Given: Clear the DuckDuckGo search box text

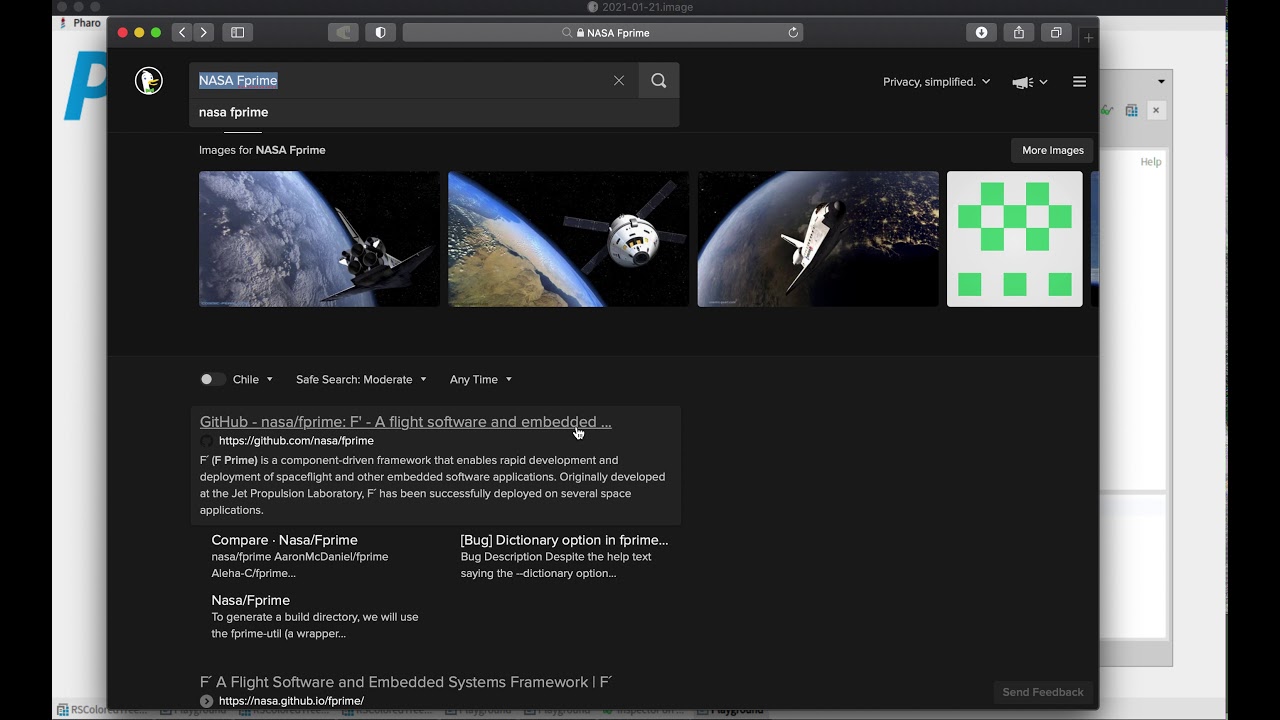Looking at the screenshot, I should pyautogui.click(x=619, y=81).
